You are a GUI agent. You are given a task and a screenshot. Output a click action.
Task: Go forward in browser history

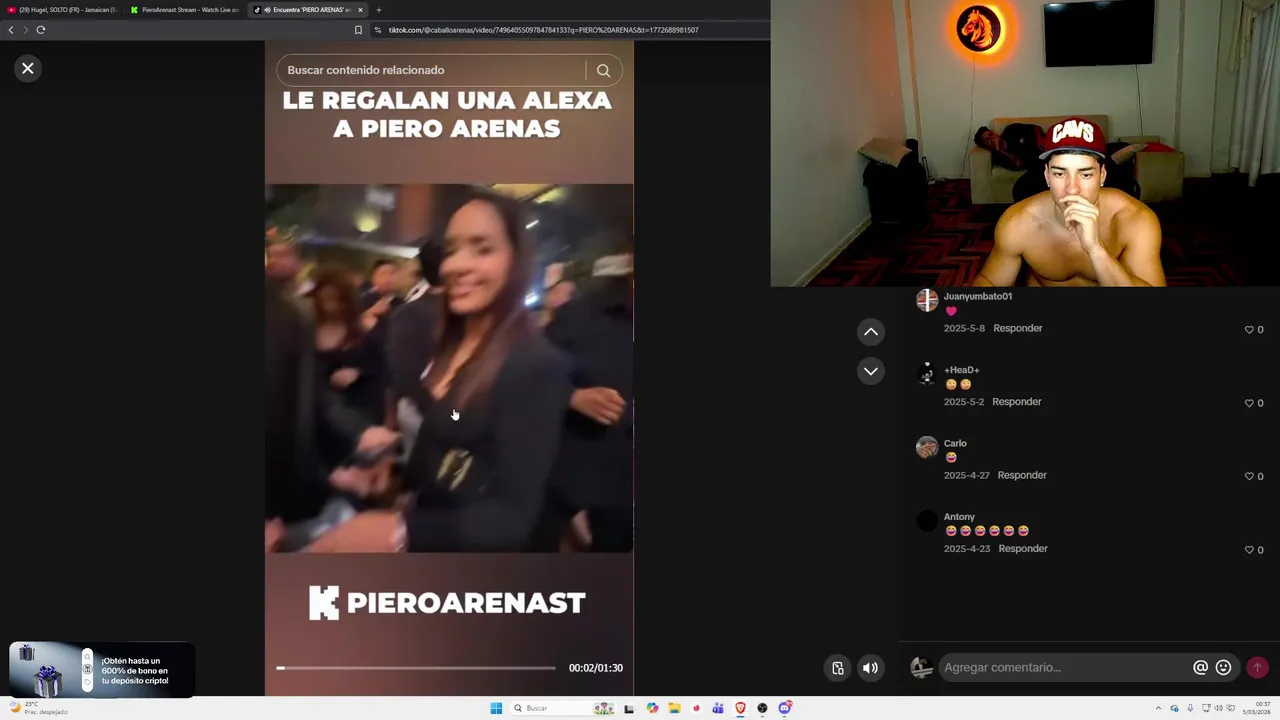pyautogui.click(x=25, y=30)
